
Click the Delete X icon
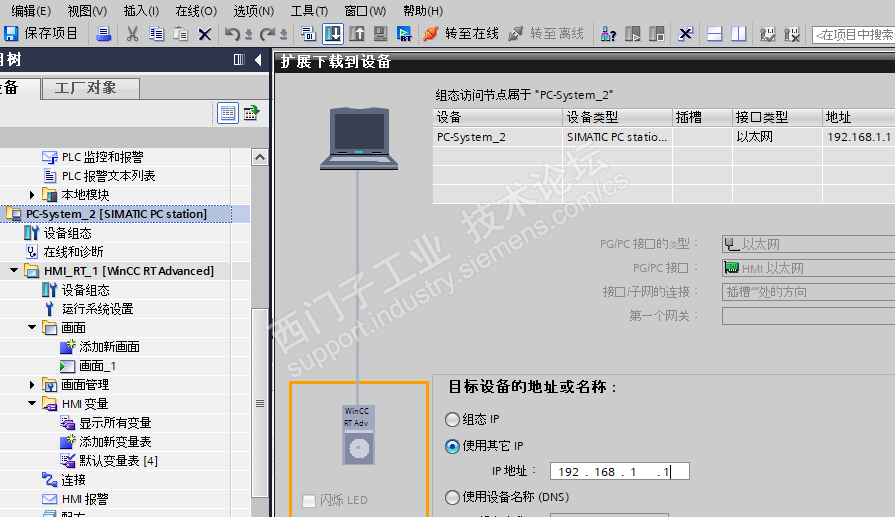click(204, 34)
